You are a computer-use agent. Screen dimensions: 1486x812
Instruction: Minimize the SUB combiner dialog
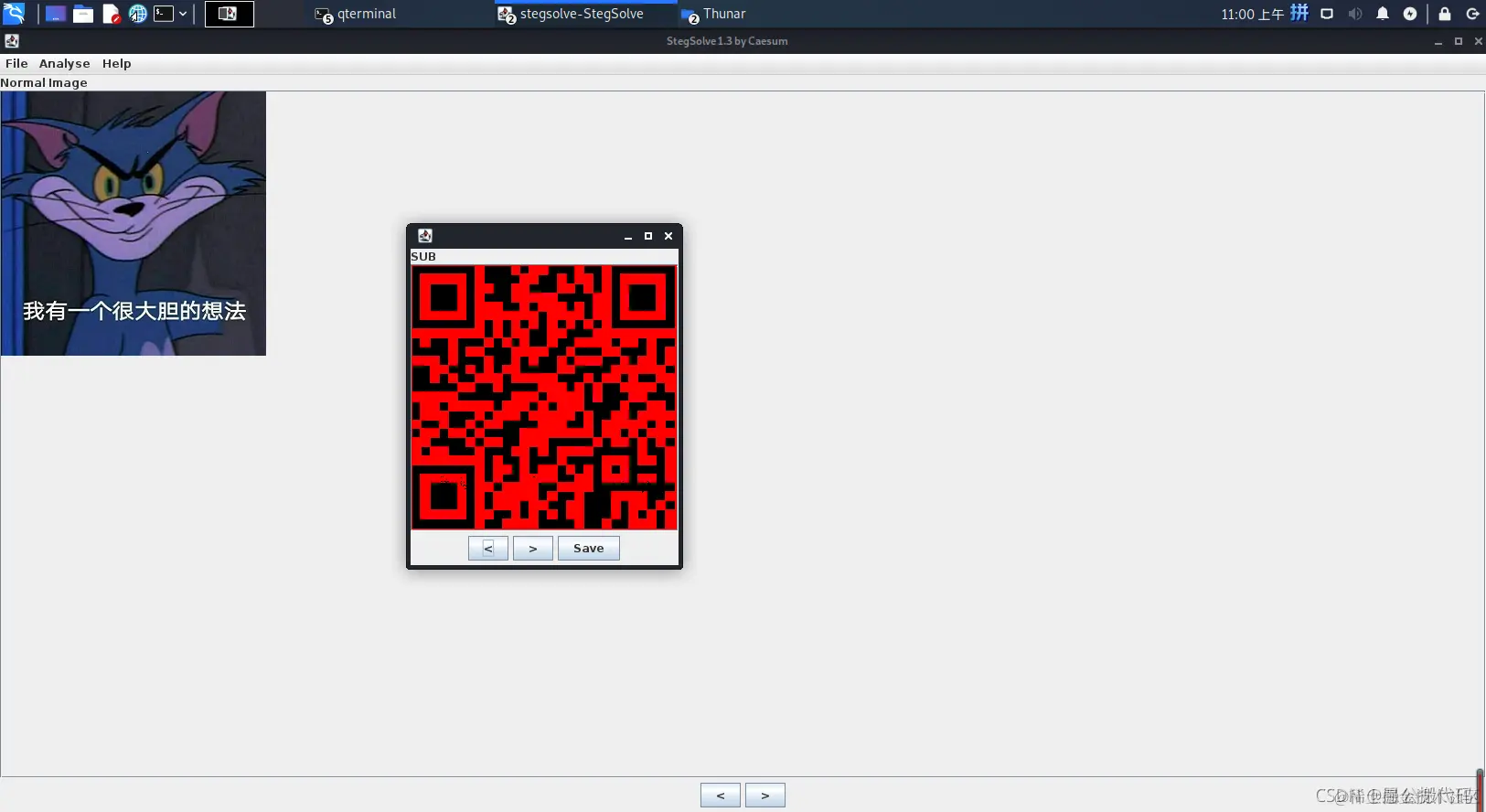628,236
